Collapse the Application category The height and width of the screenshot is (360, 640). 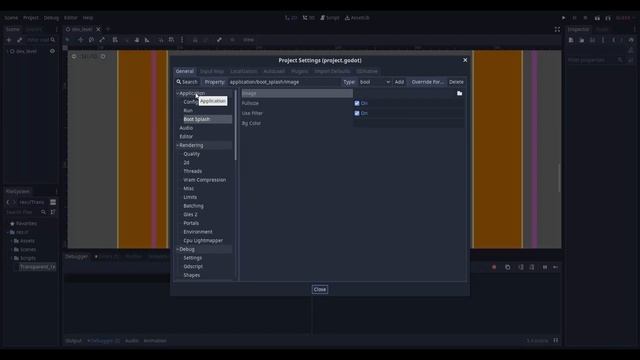178,93
